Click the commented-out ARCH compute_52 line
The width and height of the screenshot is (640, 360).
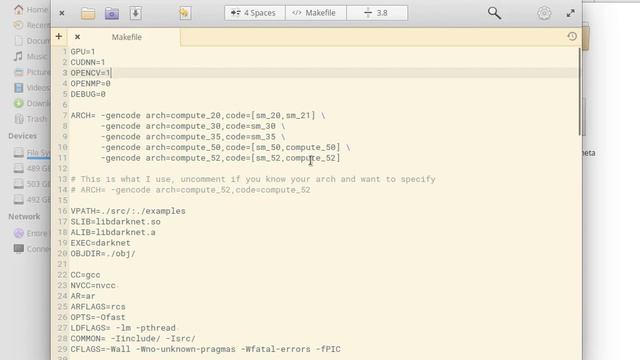click(x=191, y=190)
